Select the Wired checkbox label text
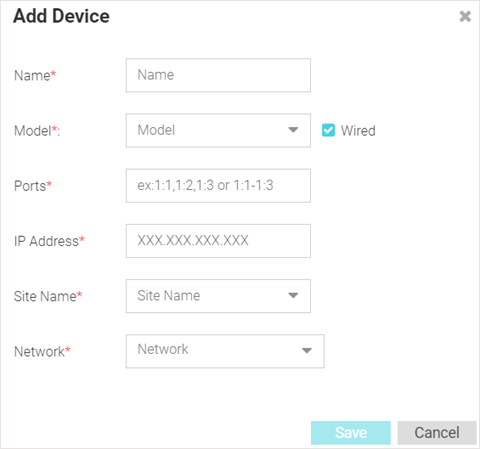480x449 pixels. (x=358, y=130)
